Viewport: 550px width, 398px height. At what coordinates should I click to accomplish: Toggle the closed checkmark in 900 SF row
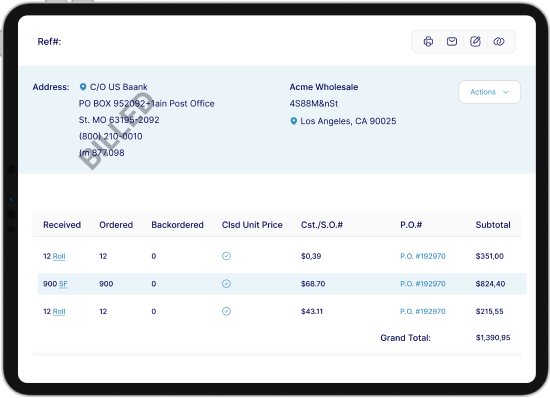(226, 284)
